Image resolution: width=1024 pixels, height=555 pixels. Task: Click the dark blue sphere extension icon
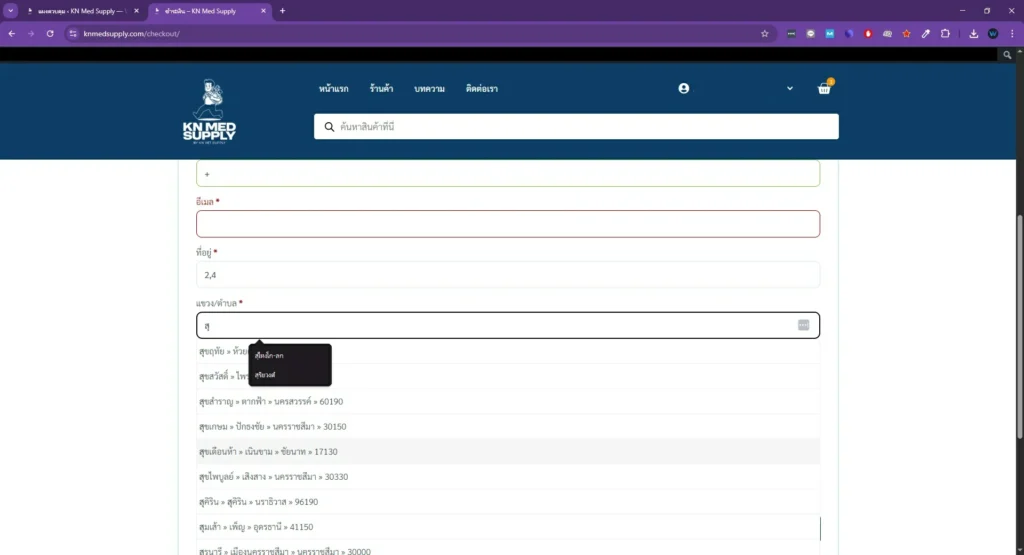[x=849, y=33]
